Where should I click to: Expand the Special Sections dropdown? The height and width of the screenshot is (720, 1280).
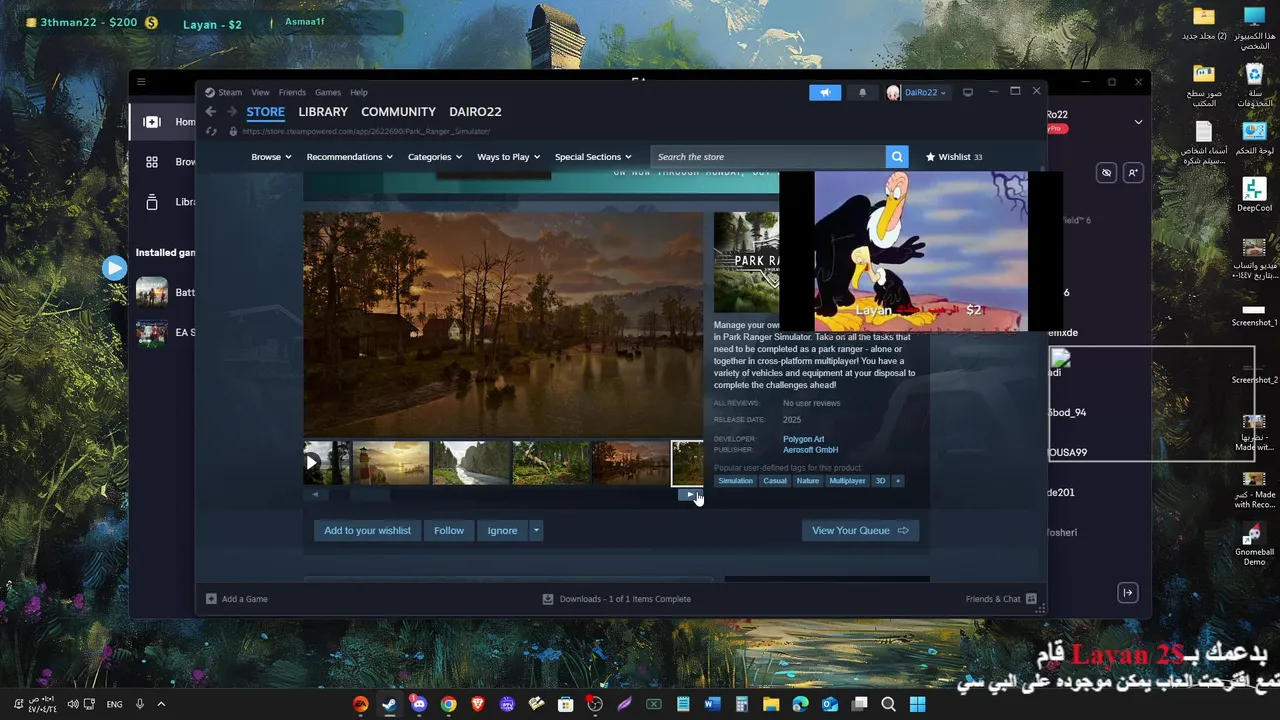point(593,157)
